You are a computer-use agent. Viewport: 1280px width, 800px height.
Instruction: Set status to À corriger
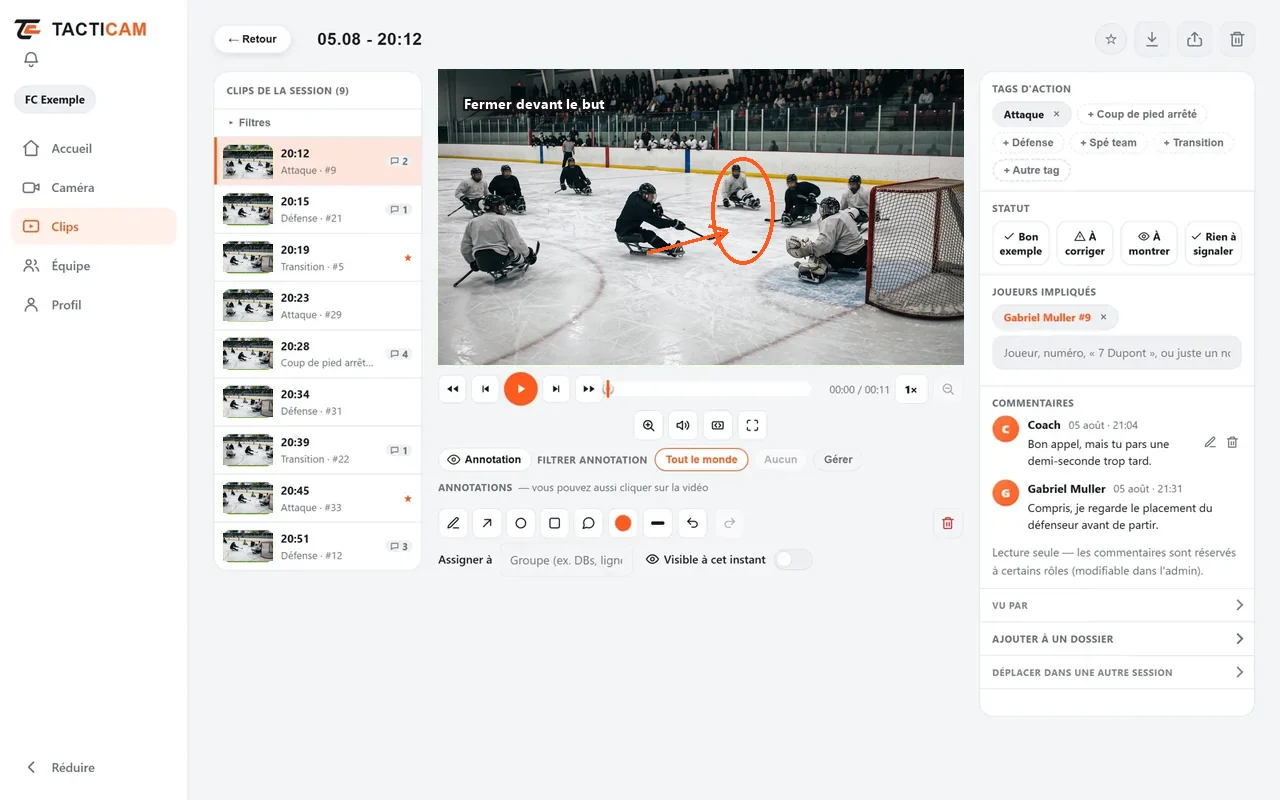(1085, 244)
